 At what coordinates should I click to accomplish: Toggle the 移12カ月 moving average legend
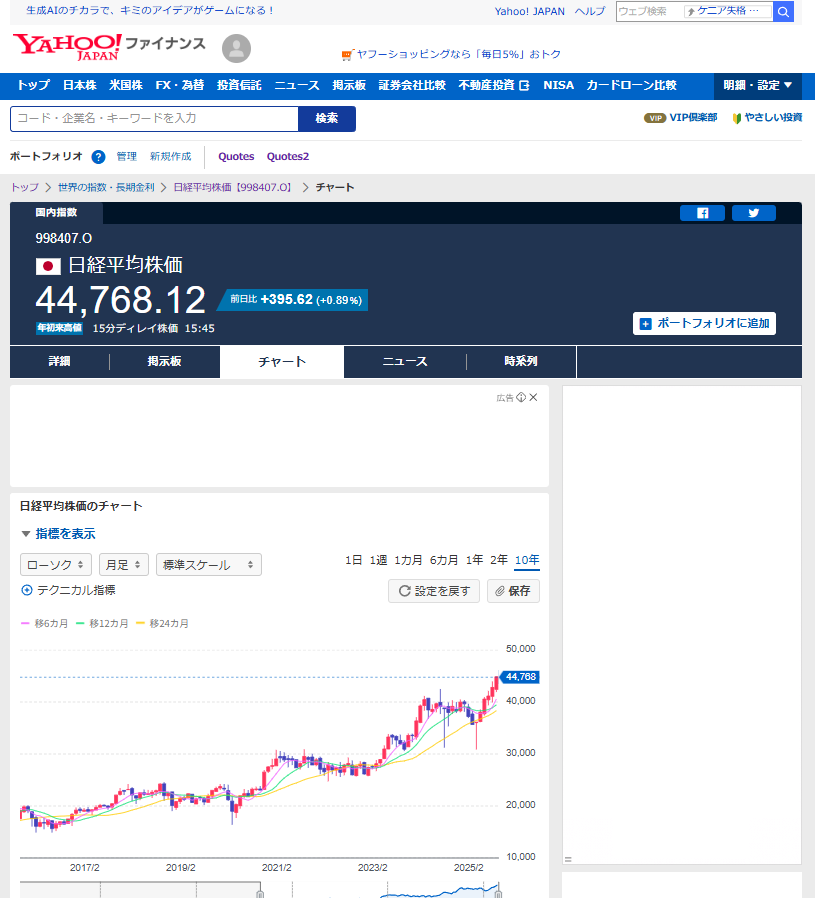coord(102,624)
